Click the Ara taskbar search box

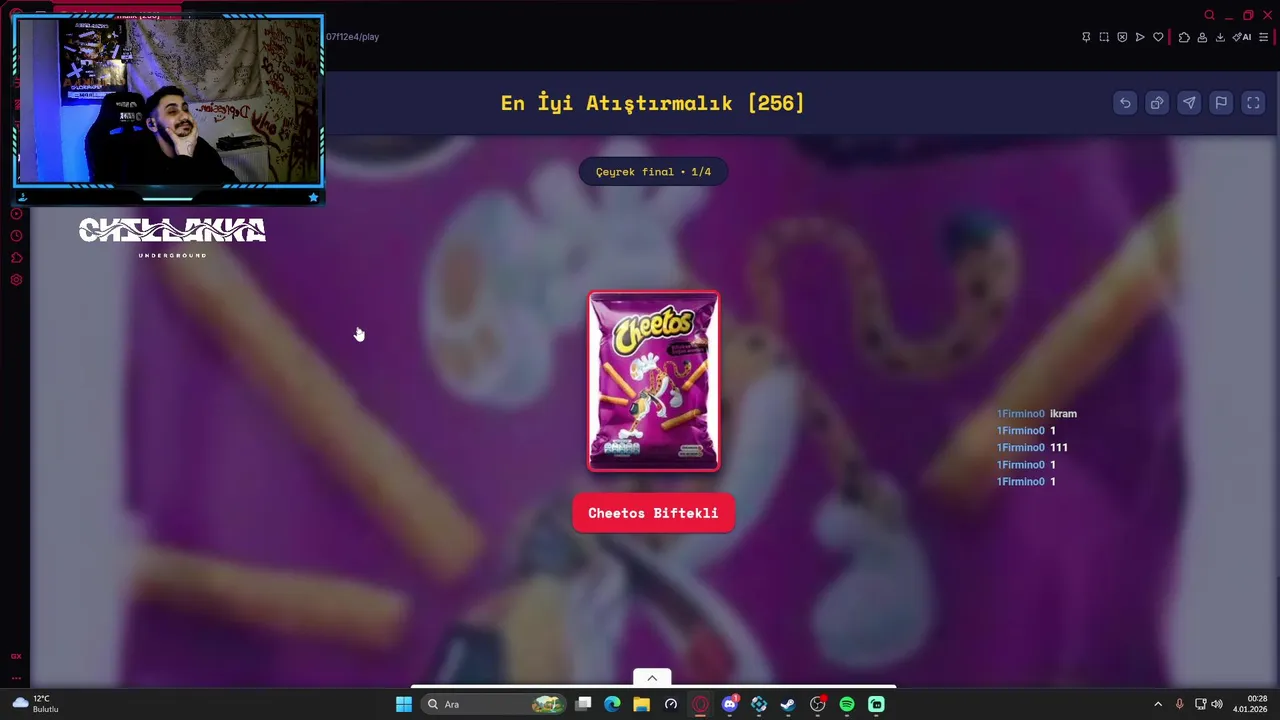pos(494,704)
